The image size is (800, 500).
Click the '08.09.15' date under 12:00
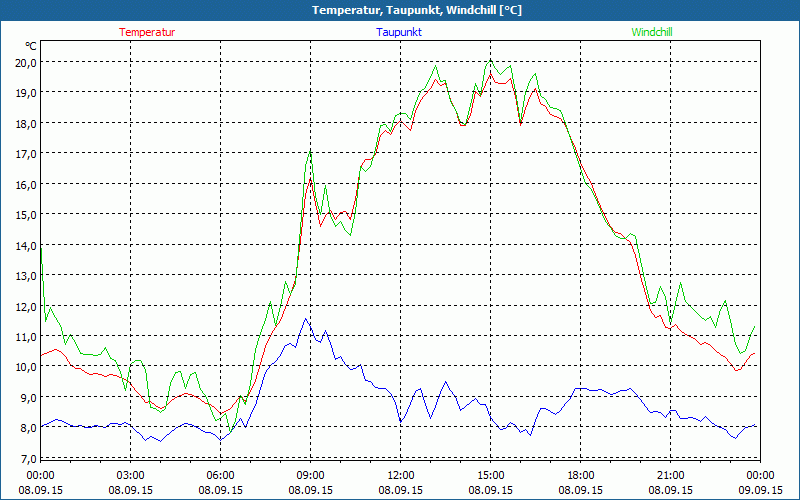click(x=401, y=490)
